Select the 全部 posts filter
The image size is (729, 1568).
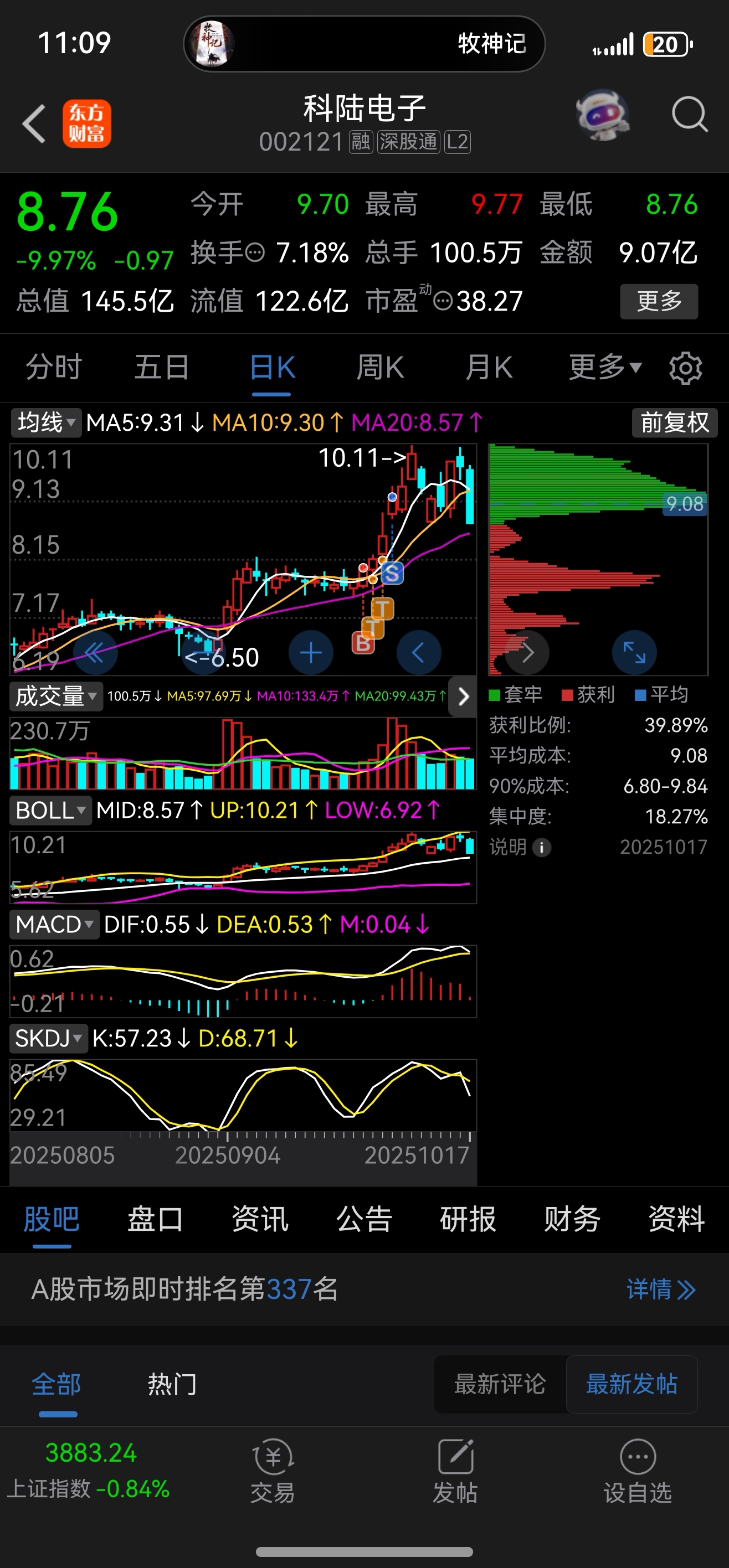pyautogui.click(x=57, y=1384)
